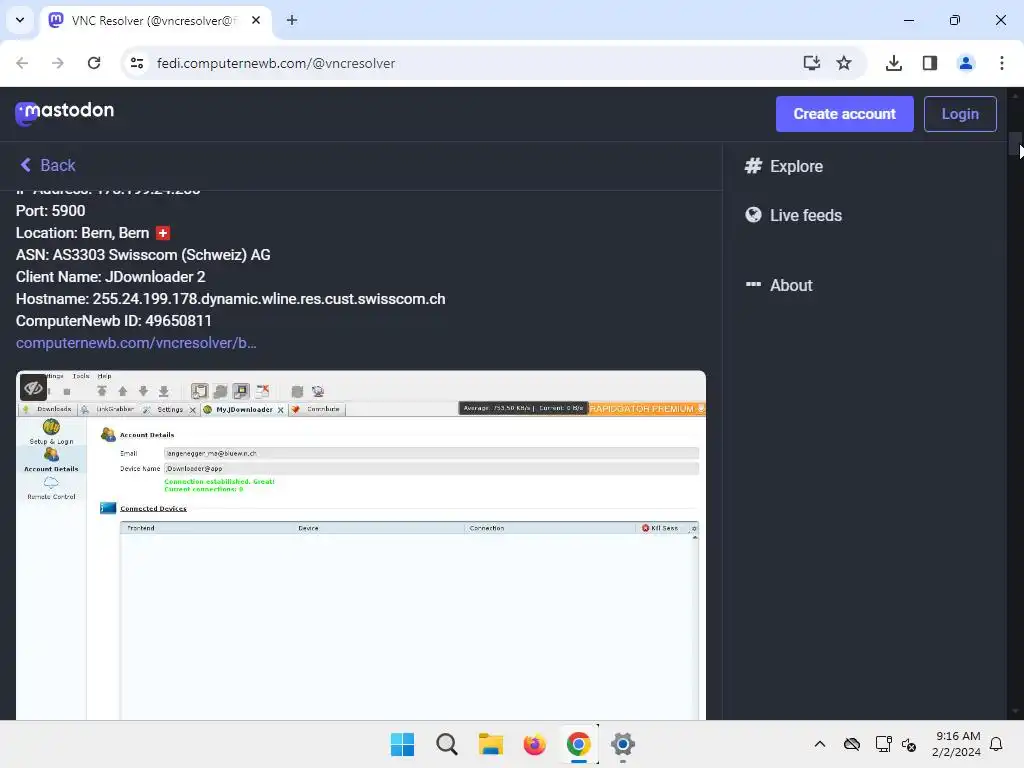This screenshot has width=1024, height=768.
Task: Select the VNC Resolver browser tab
Action: tap(155, 20)
